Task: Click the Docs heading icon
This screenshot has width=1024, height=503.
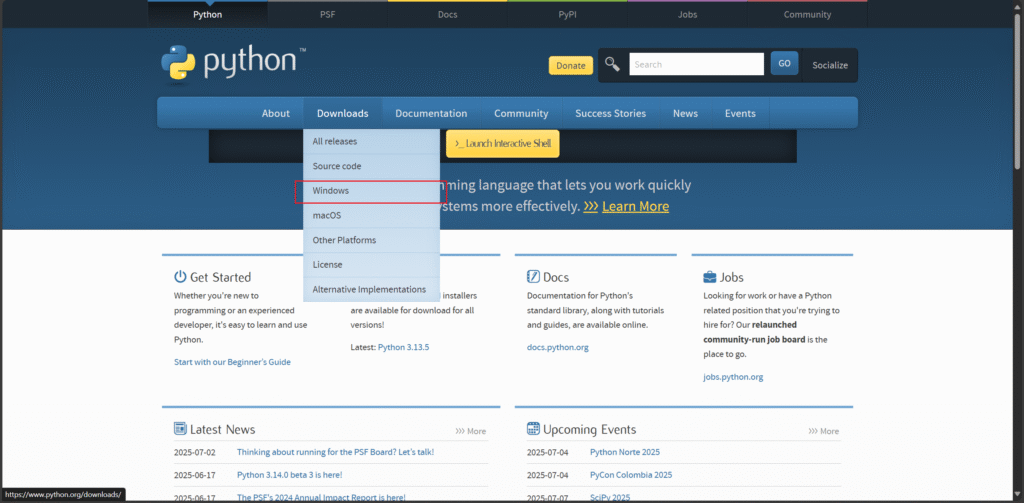Action: point(533,276)
